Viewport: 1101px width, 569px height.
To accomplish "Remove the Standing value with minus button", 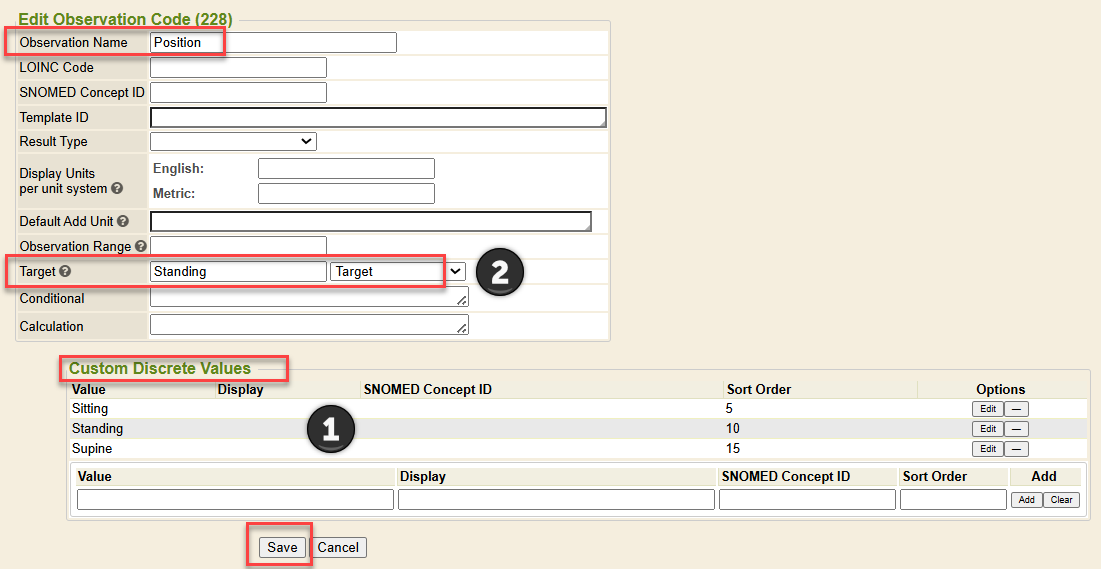I will click(1016, 429).
